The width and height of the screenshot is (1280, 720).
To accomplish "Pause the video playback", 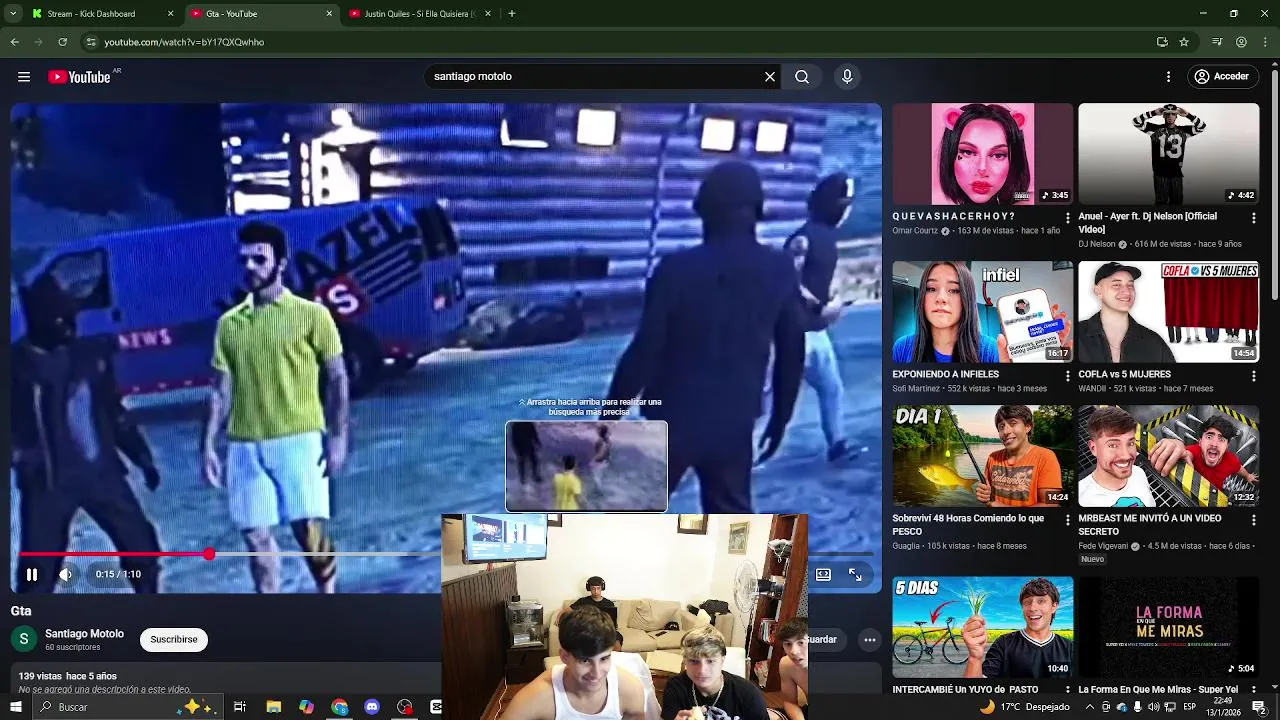I will tap(32, 575).
